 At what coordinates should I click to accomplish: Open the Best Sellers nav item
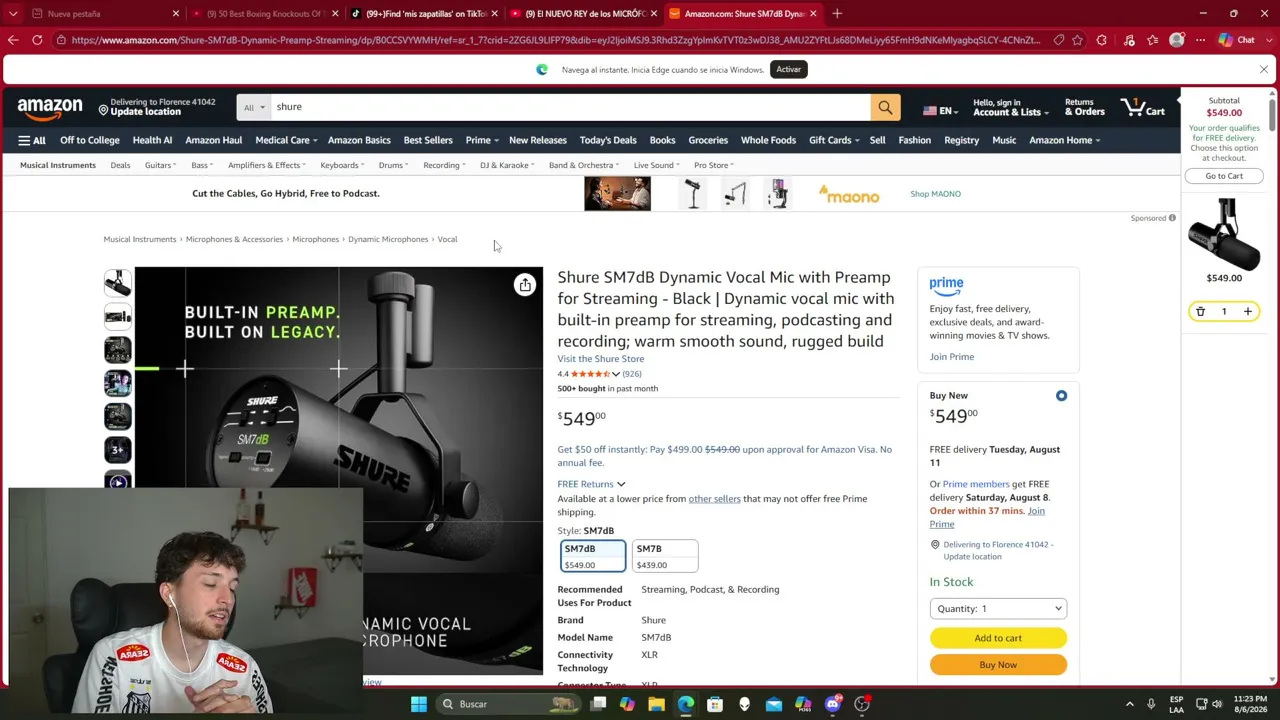click(428, 140)
